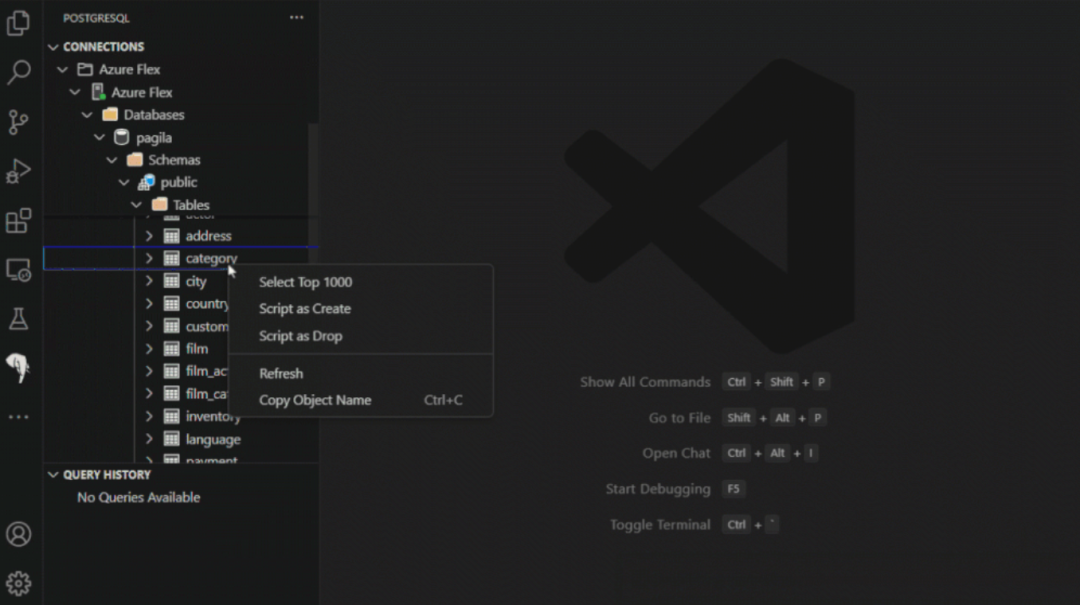The height and width of the screenshot is (605, 1080).
Task: Select the city table row
Action: [x=181, y=281]
